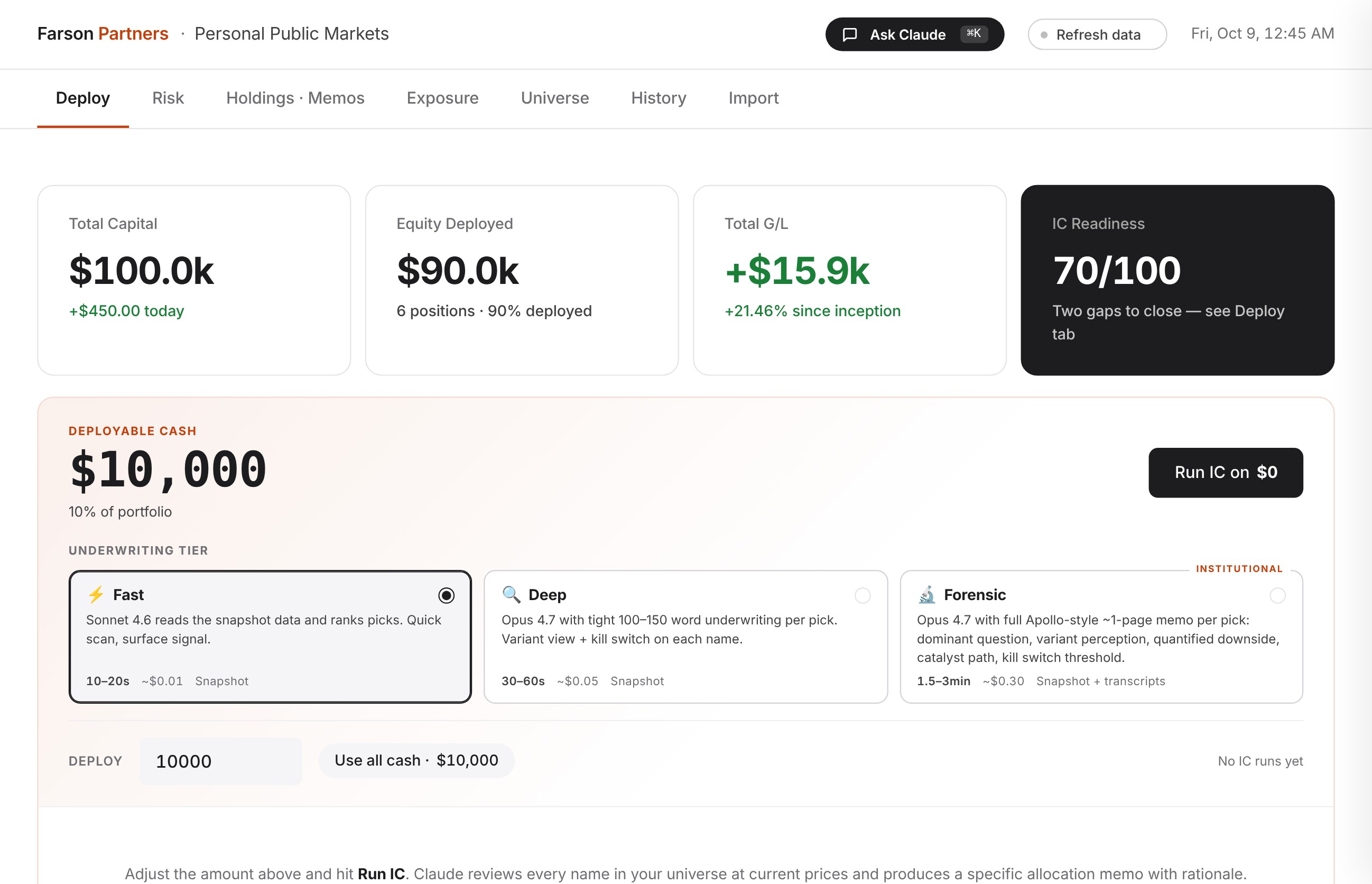This screenshot has height=884, width=1372.
Task: Click the ⌘K shortcut badge
Action: [974, 34]
